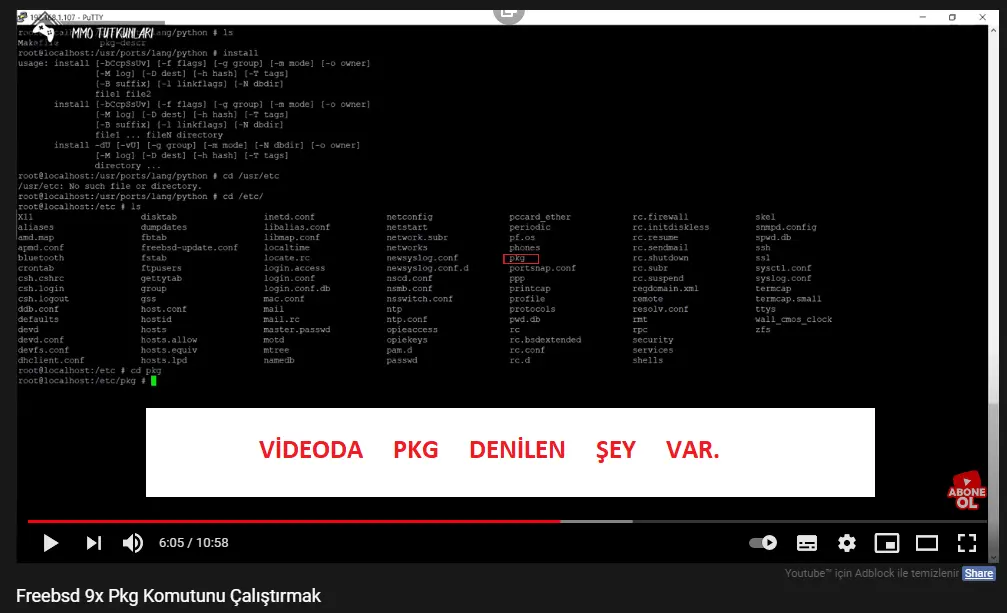
Task: Skip to the next video
Action: coord(93,543)
